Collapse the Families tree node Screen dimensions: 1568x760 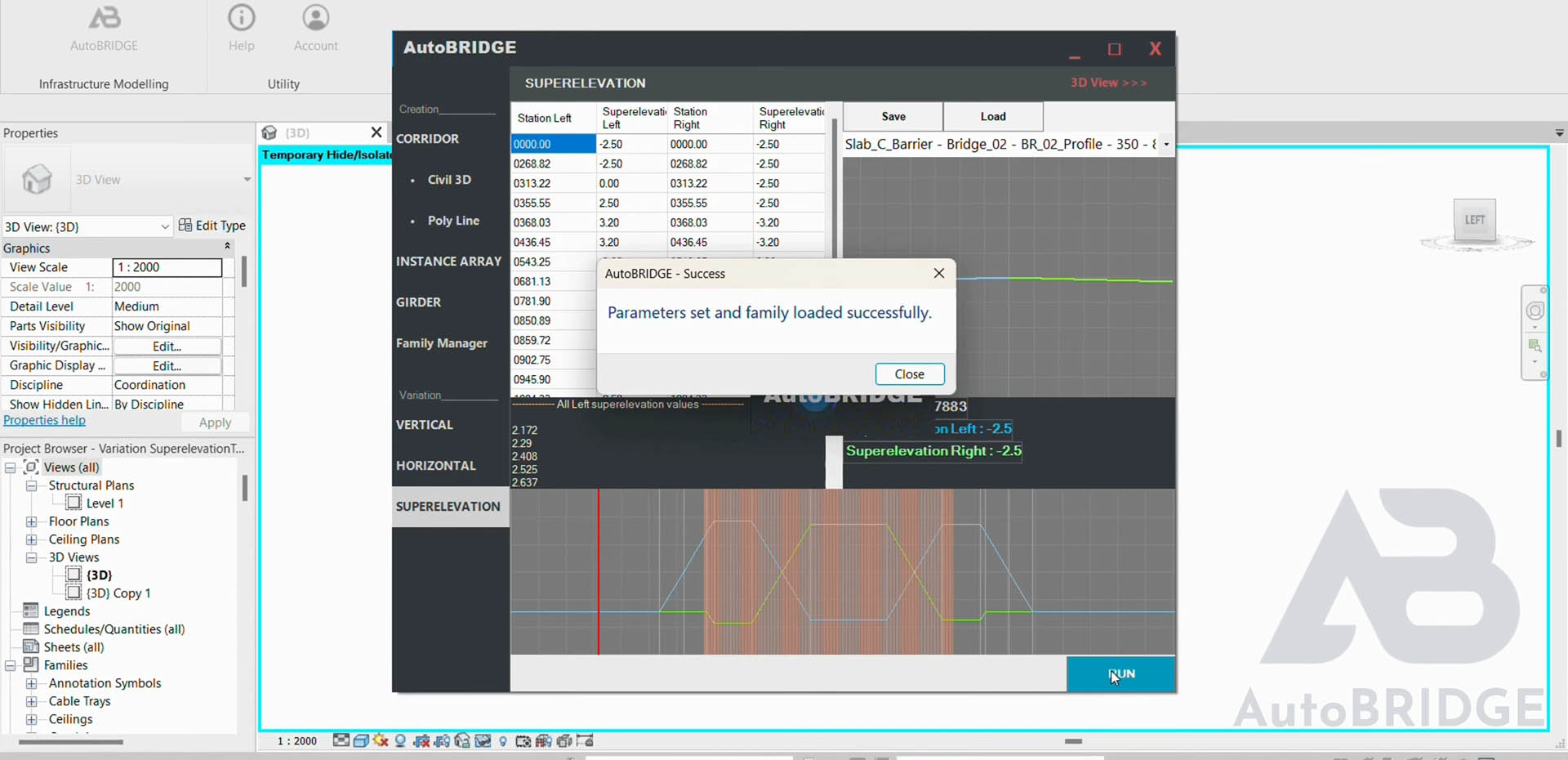11,665
